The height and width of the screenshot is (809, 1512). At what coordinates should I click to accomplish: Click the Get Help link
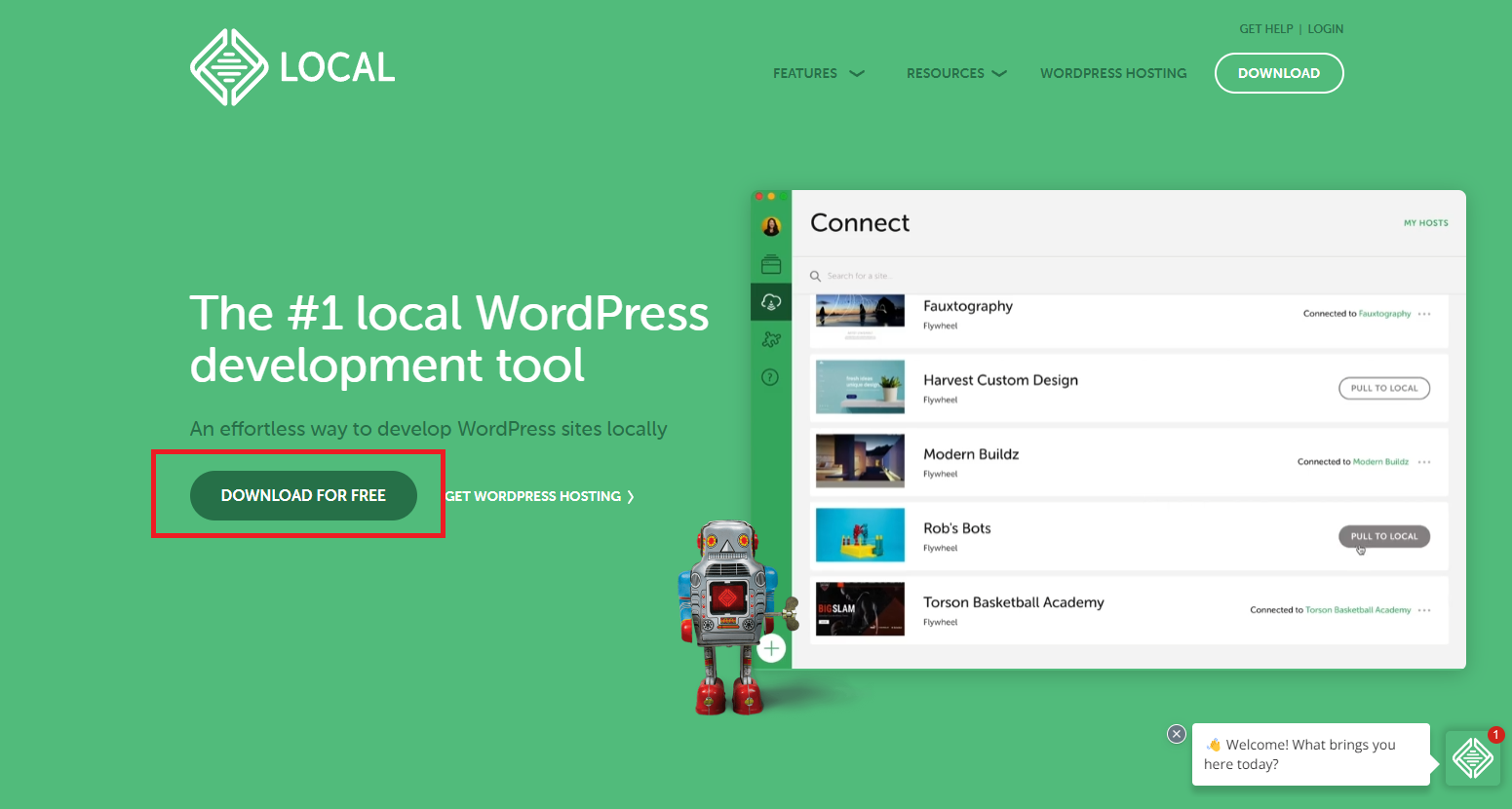1265,29
